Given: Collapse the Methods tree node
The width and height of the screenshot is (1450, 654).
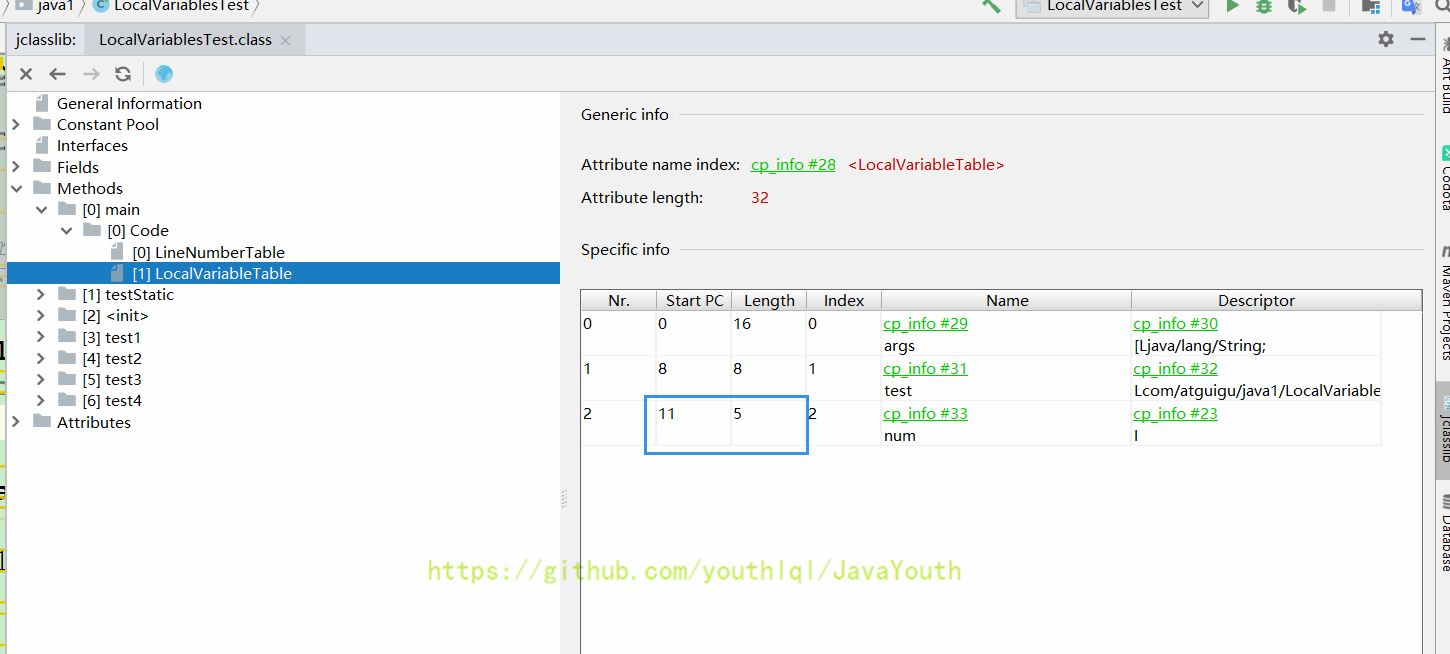Looking at the screenshot, I should (17, 188).
